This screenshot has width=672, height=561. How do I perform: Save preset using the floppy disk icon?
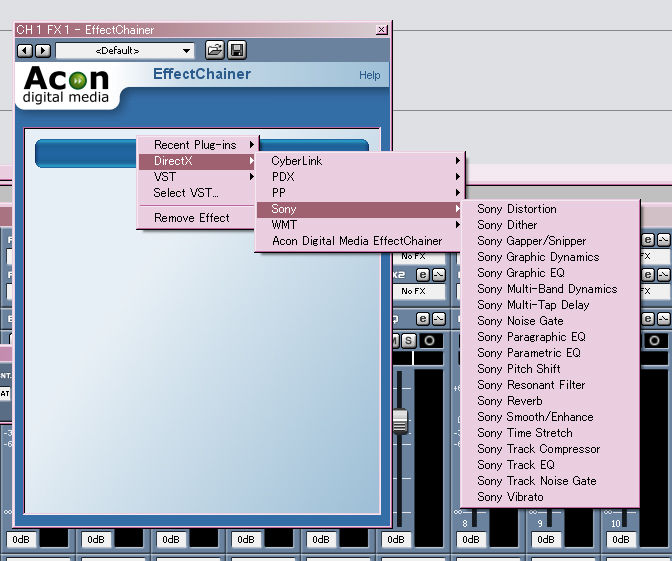(x=237, y=50)
